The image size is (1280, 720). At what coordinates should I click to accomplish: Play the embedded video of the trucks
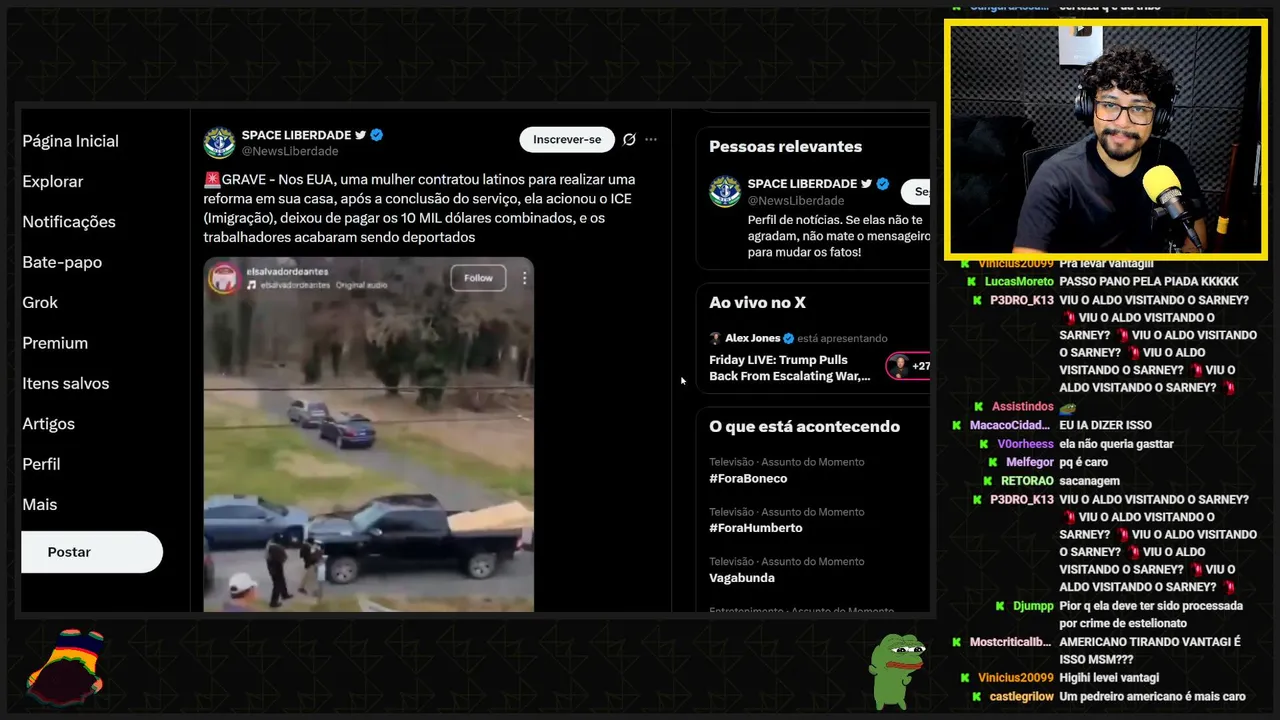coord(369,435)
